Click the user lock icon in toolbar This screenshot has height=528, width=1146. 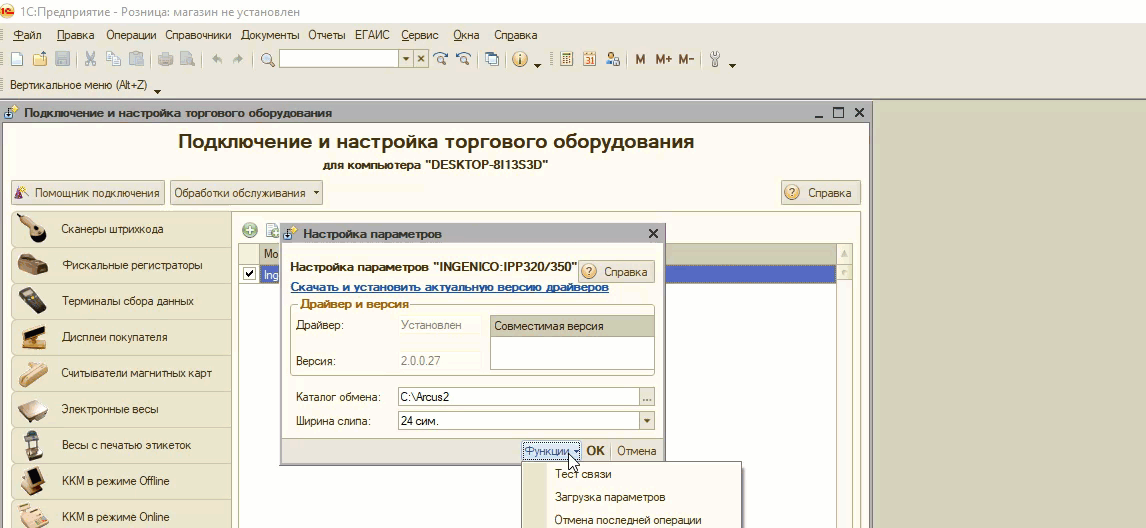coord(612,60)
